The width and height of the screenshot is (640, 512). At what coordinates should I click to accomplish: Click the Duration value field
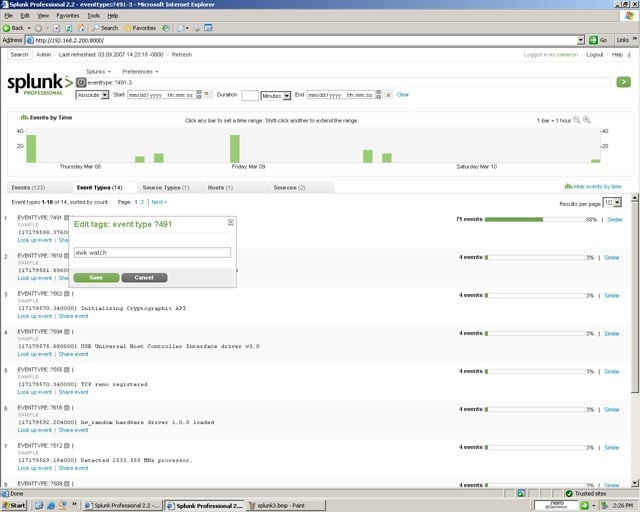tap(250, 95)
